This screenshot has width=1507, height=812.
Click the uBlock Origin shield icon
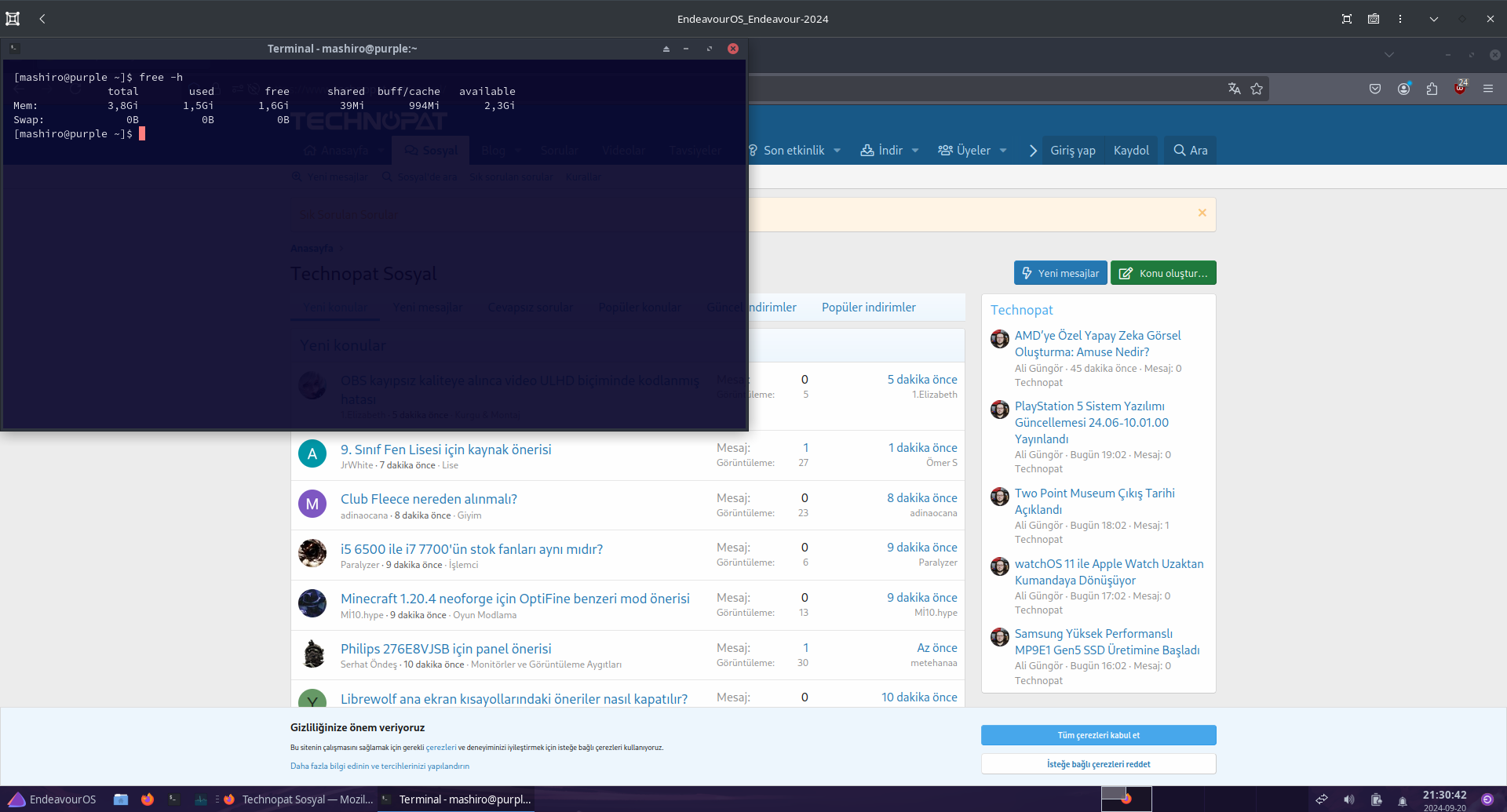point(1460,88)
